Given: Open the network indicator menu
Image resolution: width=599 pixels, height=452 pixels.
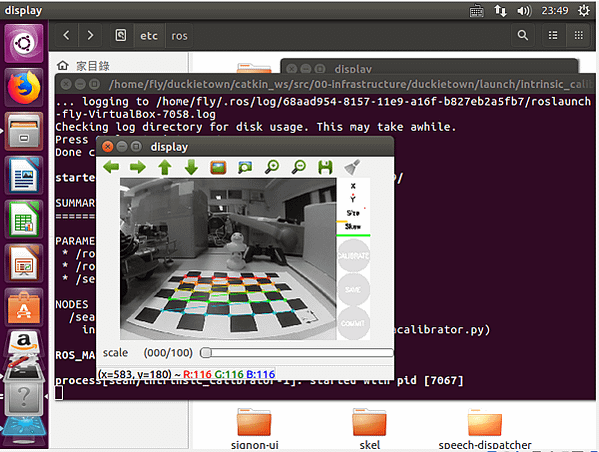Looking at the screenshot, I should pos(500,11).
